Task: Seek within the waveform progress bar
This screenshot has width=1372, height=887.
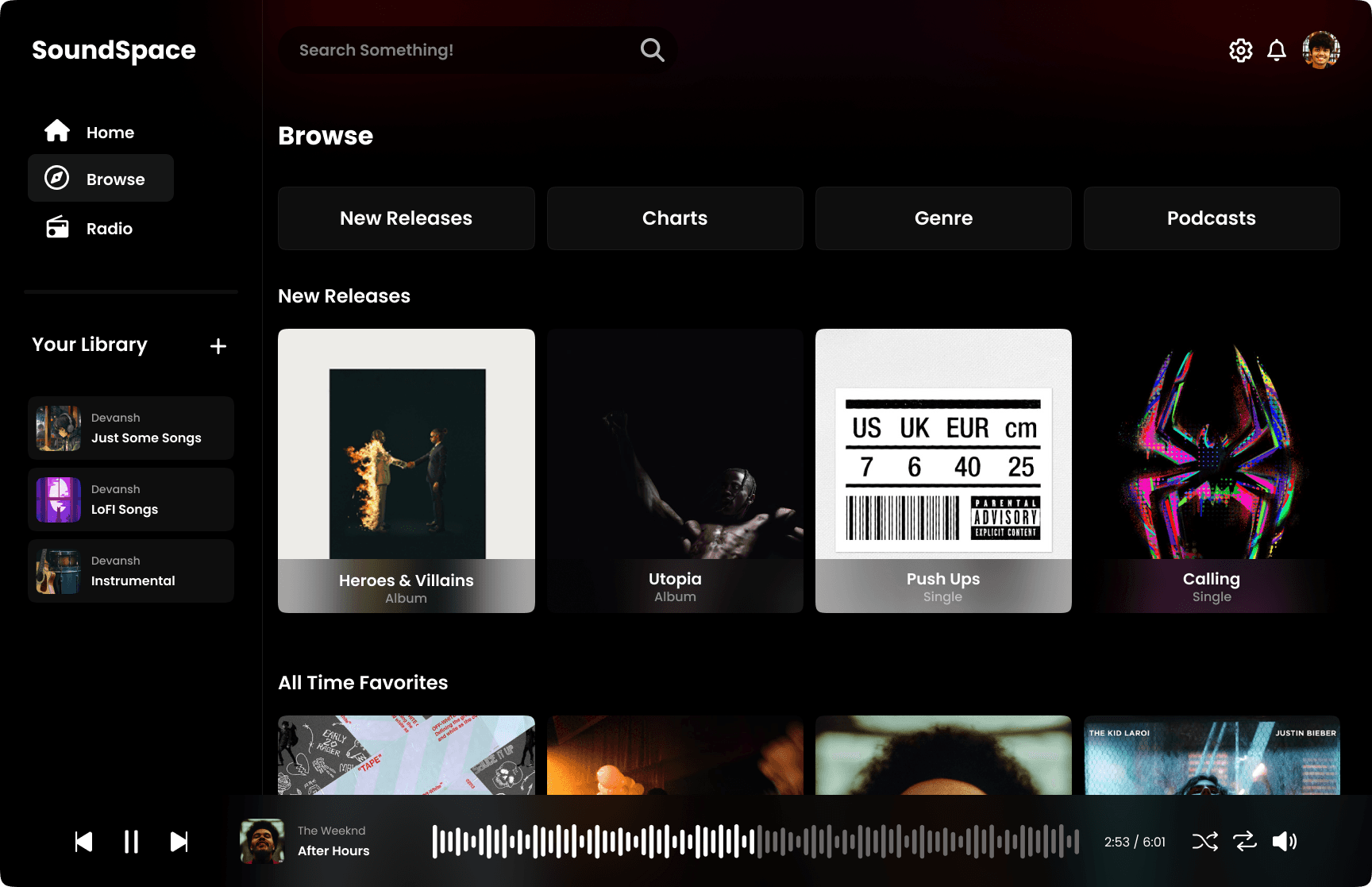Action: 755,842
